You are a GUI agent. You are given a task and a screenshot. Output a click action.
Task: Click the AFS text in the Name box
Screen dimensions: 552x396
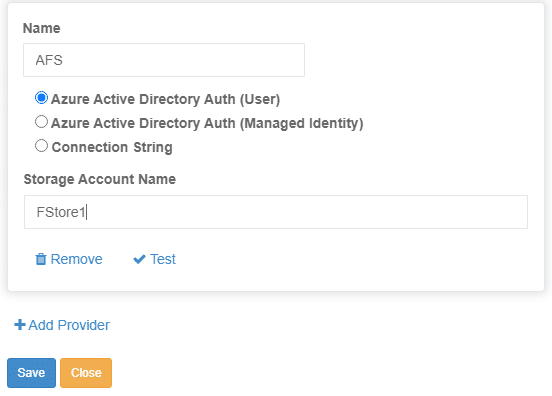click(x=49, y=60)
